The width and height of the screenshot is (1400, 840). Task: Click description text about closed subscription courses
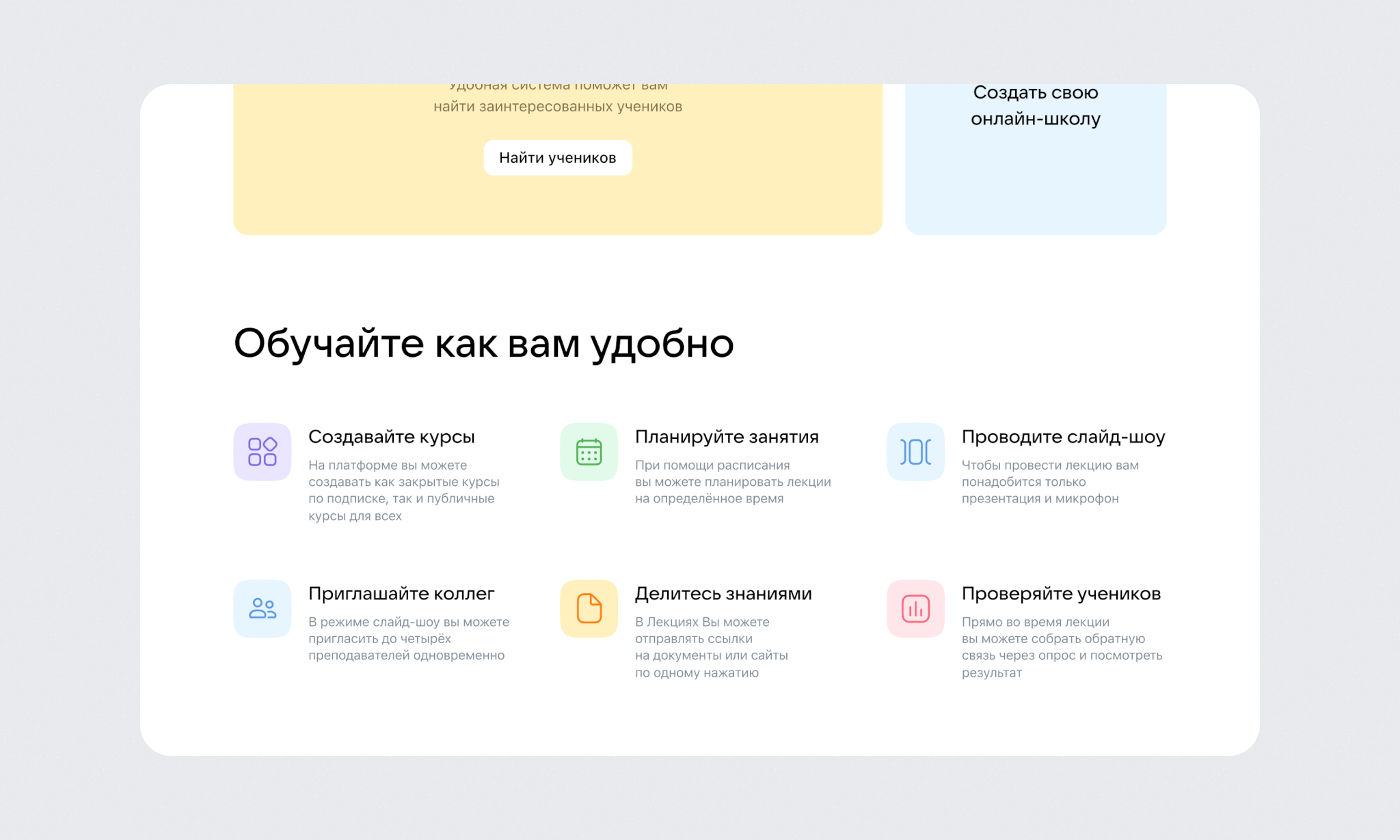coord(403,490)
